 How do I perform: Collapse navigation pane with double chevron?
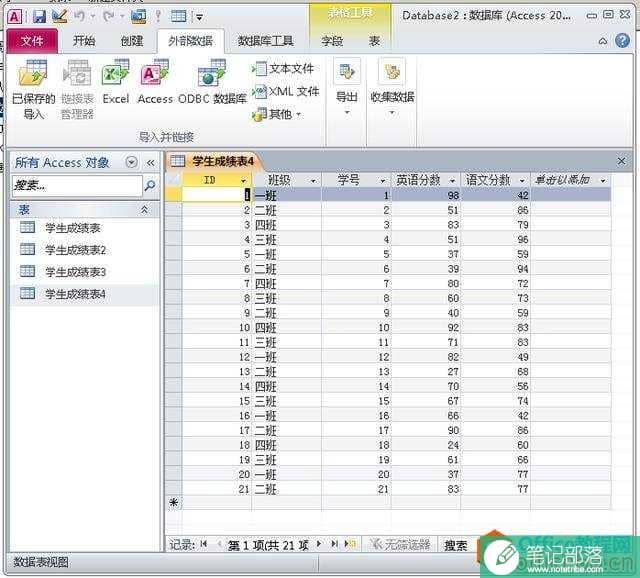coord(151,162)
